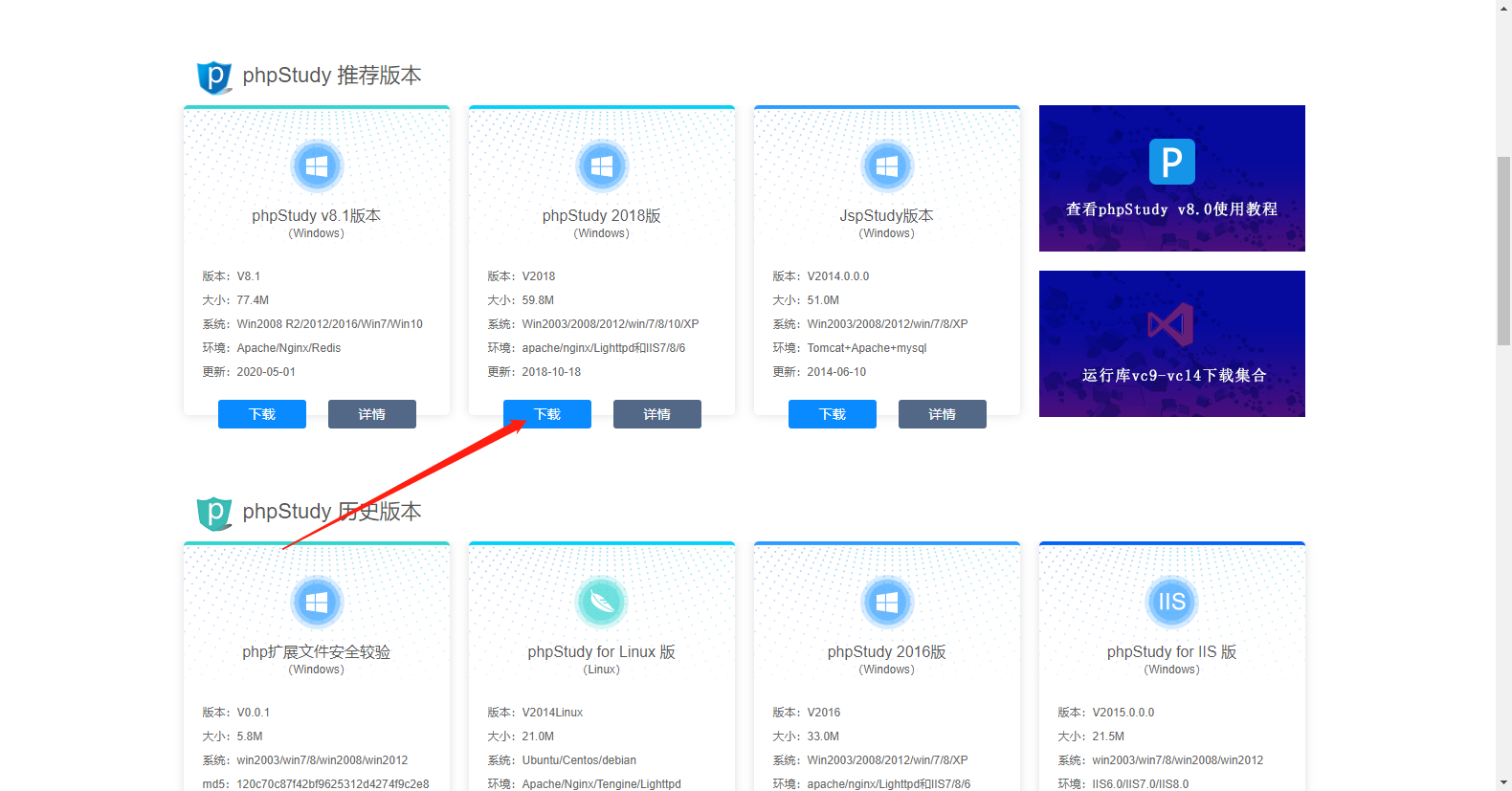Image resolution: width=1512 pixels, height=791 pixels.
Task: Click the 版本: V2014Linux text
Action: point(535,713)
